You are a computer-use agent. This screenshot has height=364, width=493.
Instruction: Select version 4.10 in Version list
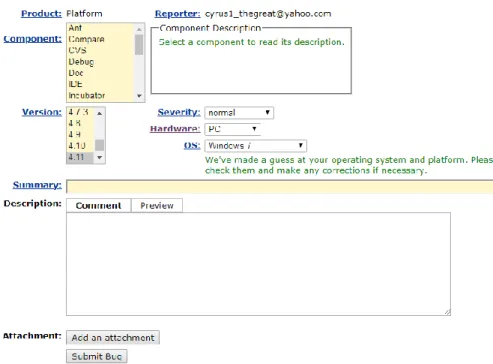point(80,146)
